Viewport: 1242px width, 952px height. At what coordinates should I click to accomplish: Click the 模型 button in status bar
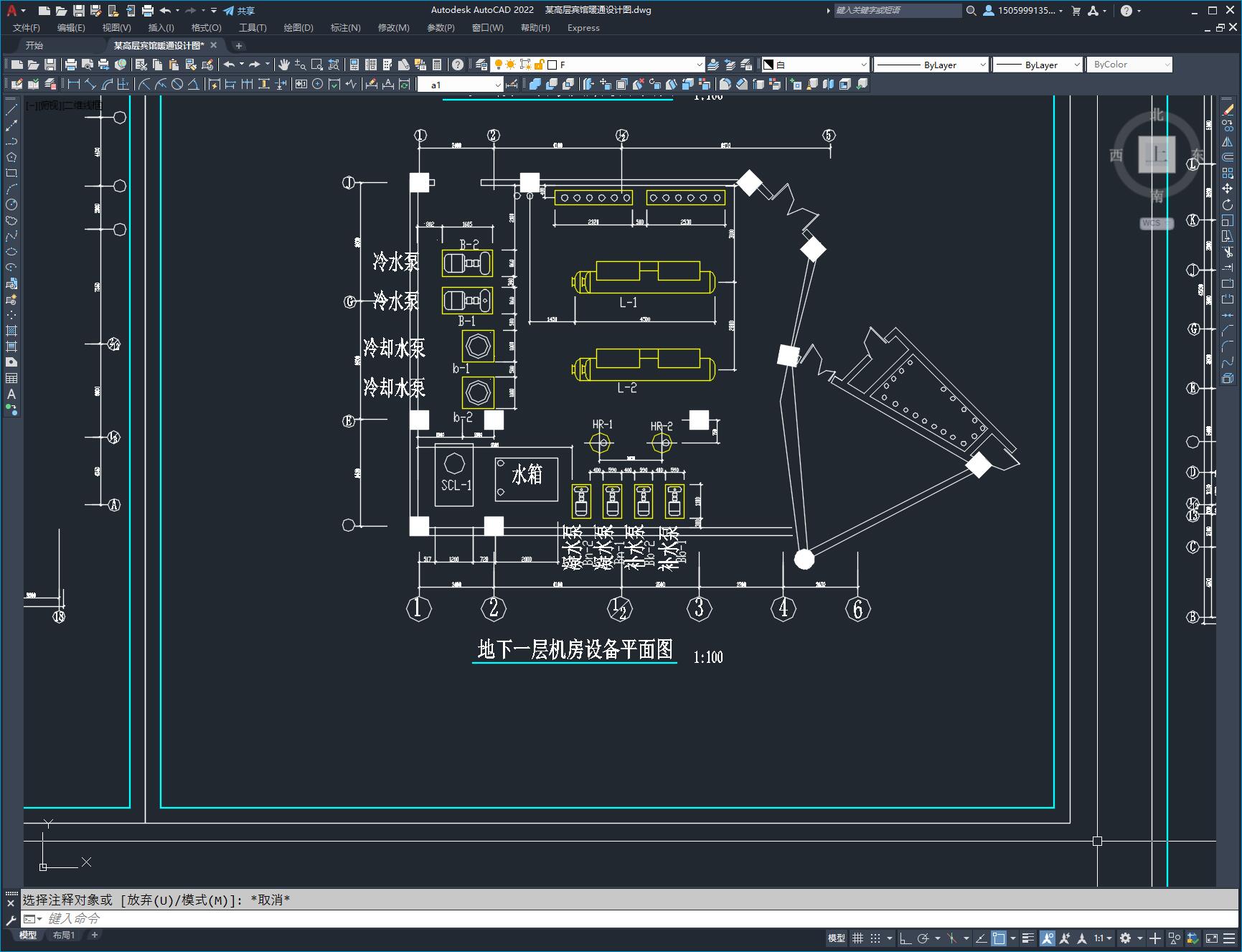837,938
